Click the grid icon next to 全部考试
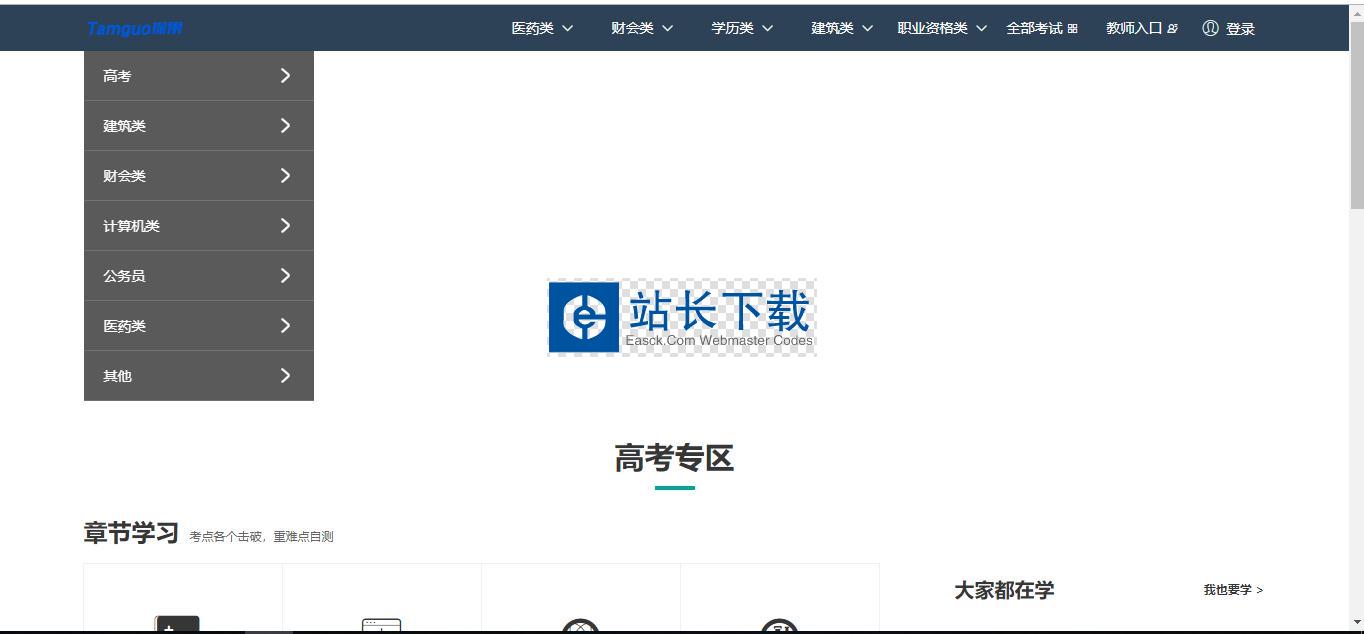The width and height of the screenshot is (1364, 634). pyautogui.click(x=1073, y=29)
